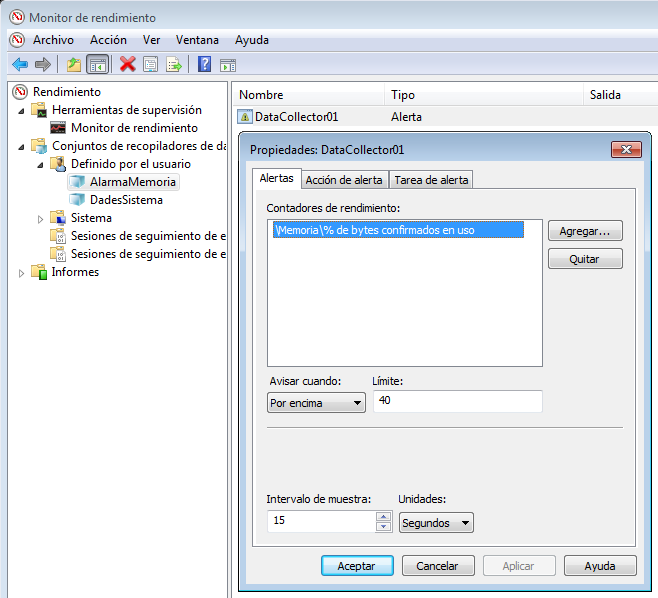Click the Export list toolbar icon
Screen dimensions: 658x598
(173, 64)
